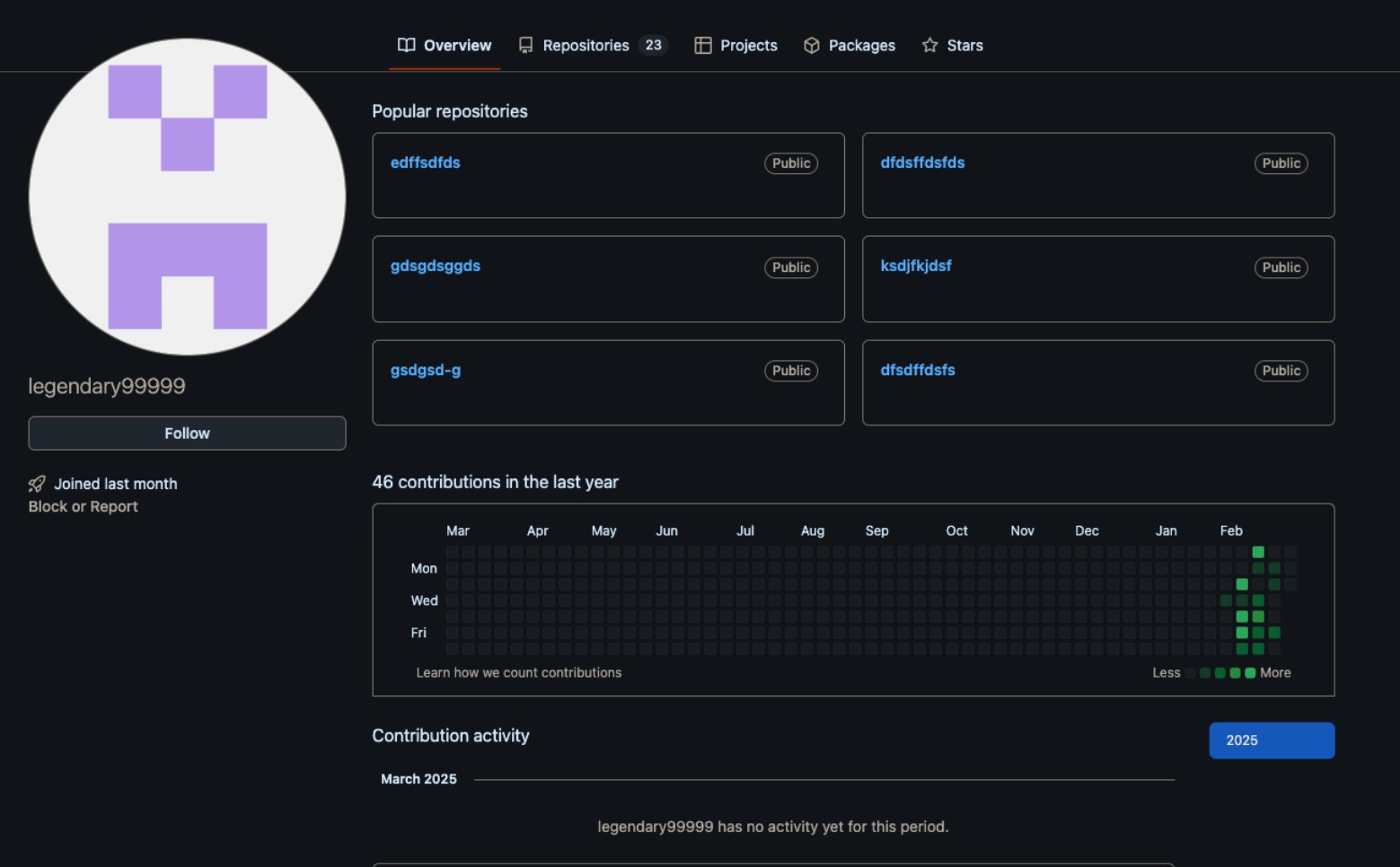1400x867 pixels.
Task: Click the '46 contributions in the last year' heading
Action: 496,482
